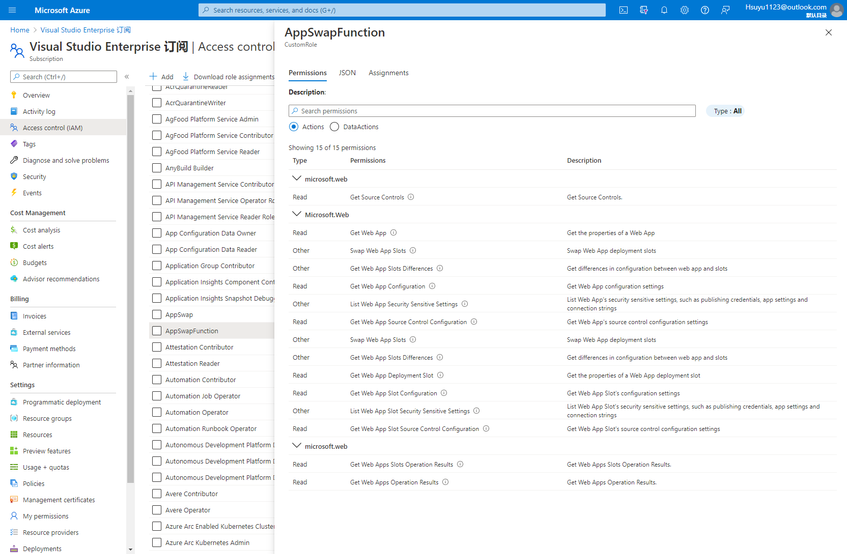Click Download role assignments
Viewport: 847px width, 554px height.
[228, 77]
